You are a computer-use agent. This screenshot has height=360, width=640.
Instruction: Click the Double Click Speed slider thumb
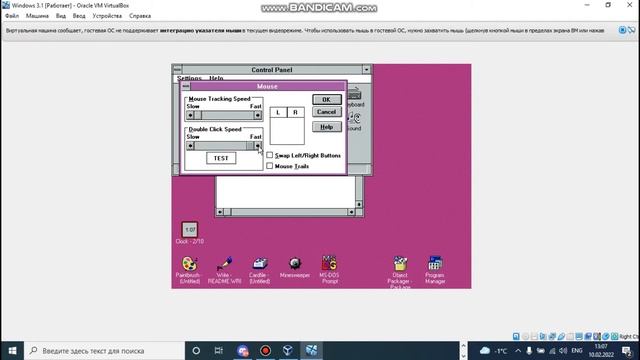(x=250, y=146)
